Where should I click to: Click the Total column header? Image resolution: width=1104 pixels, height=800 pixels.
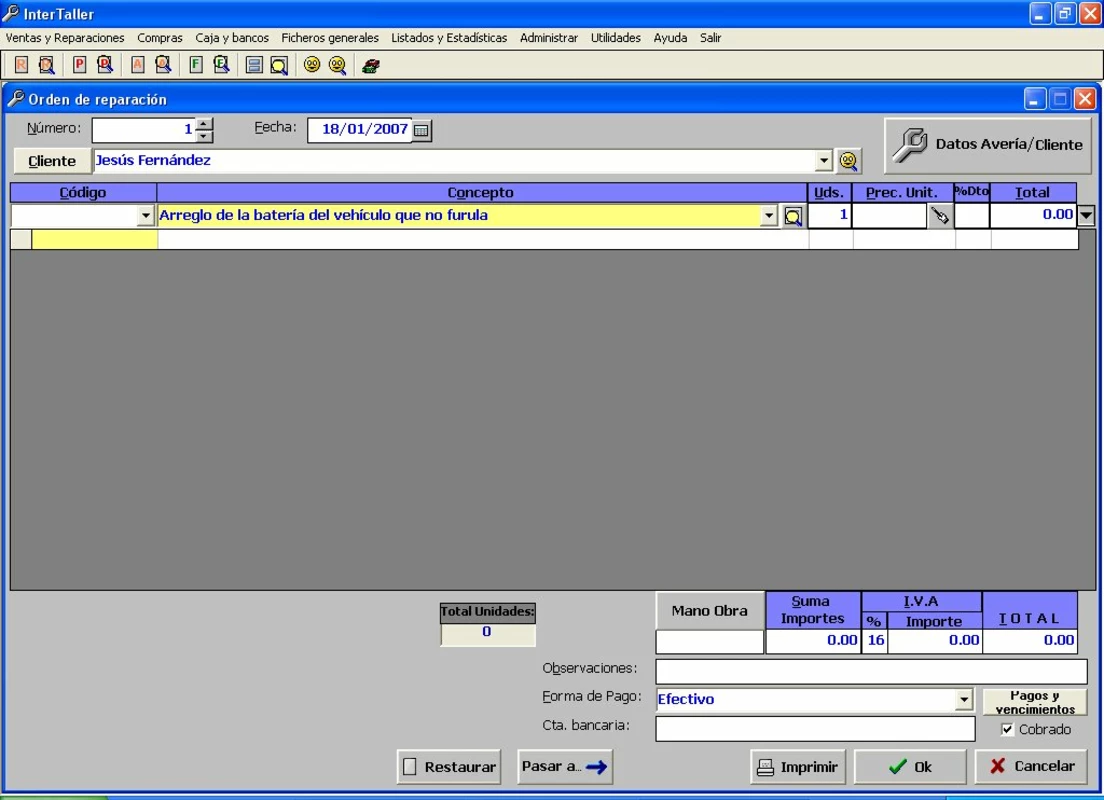(1032, 193)
